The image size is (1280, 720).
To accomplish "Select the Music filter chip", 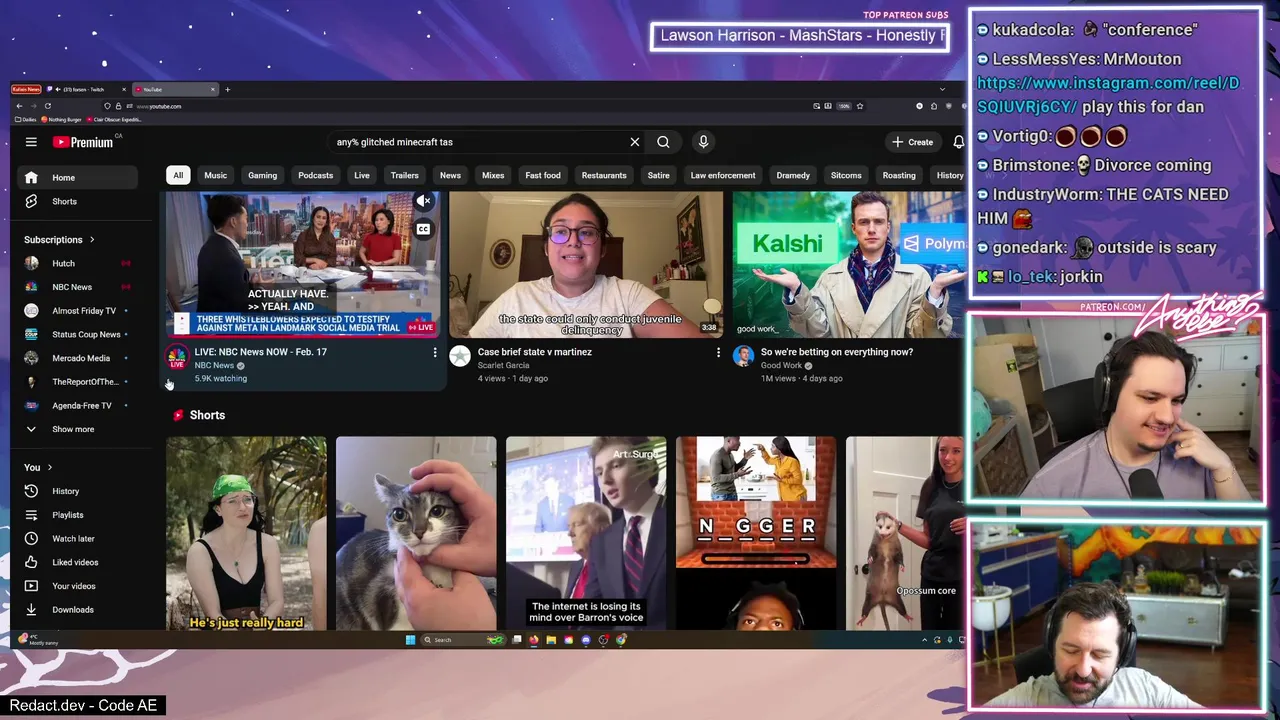I will [x=216, y=175].
